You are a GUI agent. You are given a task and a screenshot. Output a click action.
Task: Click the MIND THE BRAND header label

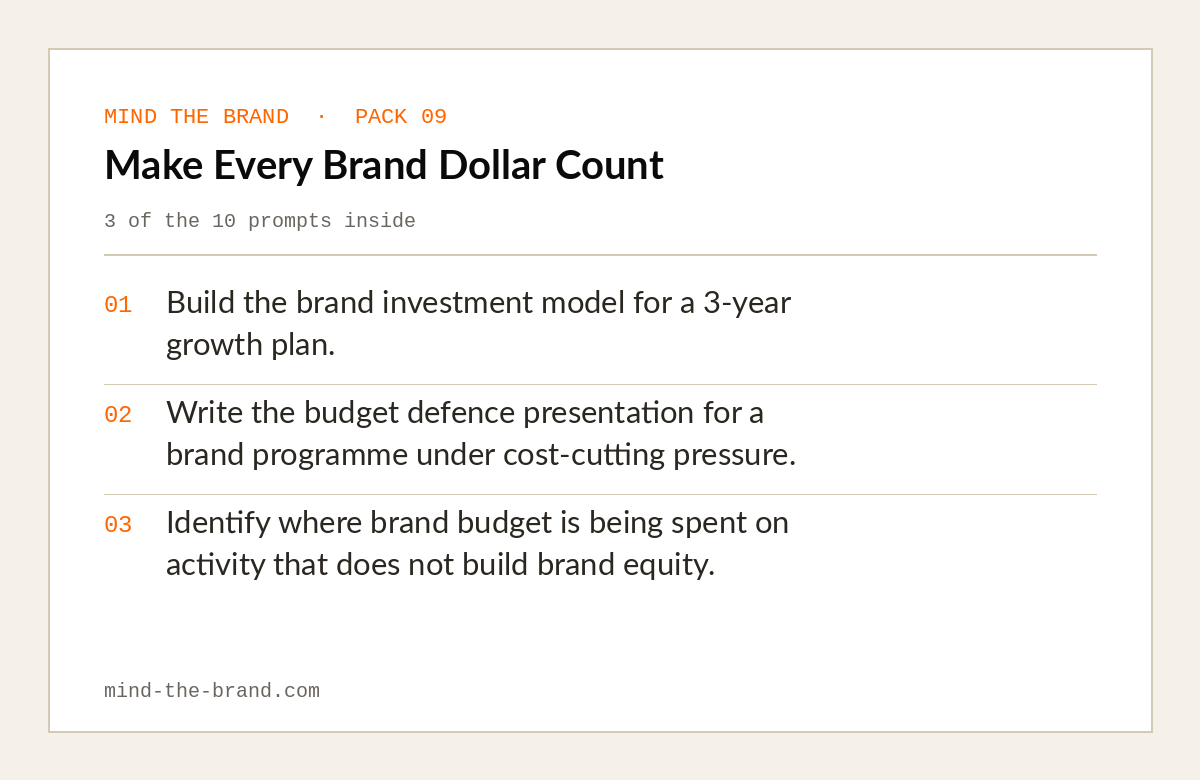(x=196, y=117)
